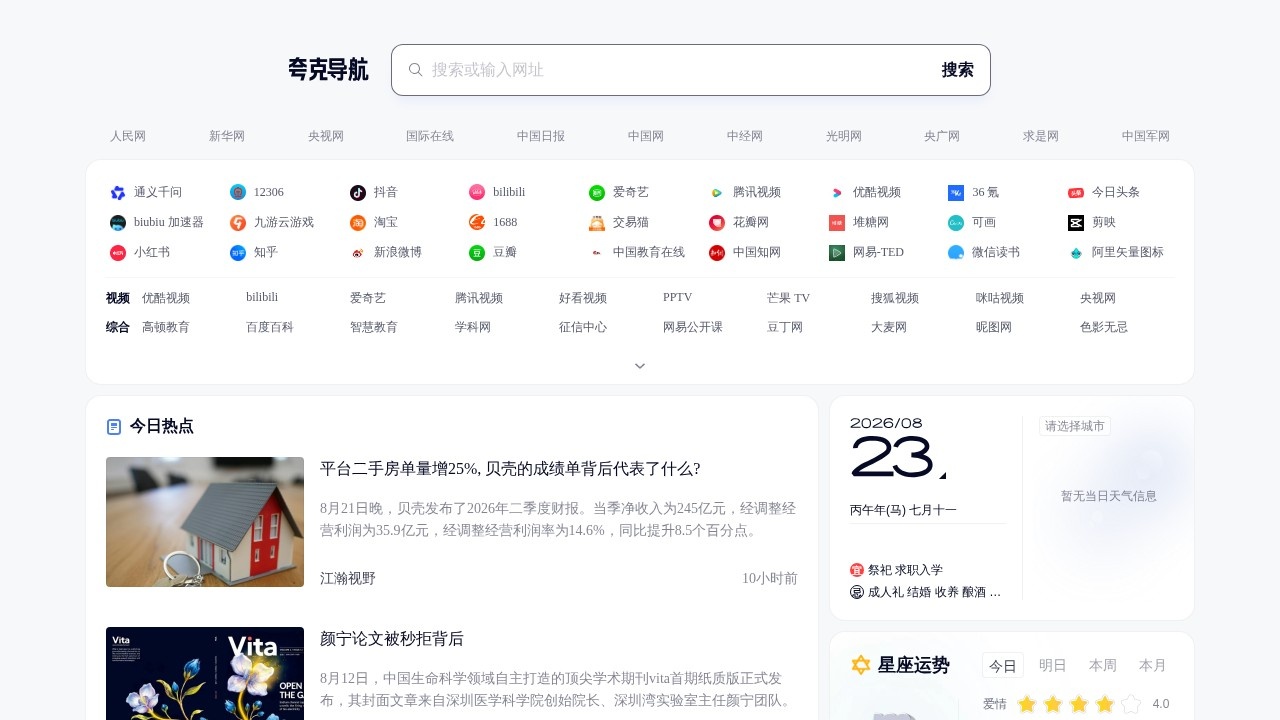Open the 征信中心 link
This screenshot has width=1280, height=720.
tap(583, 327)
